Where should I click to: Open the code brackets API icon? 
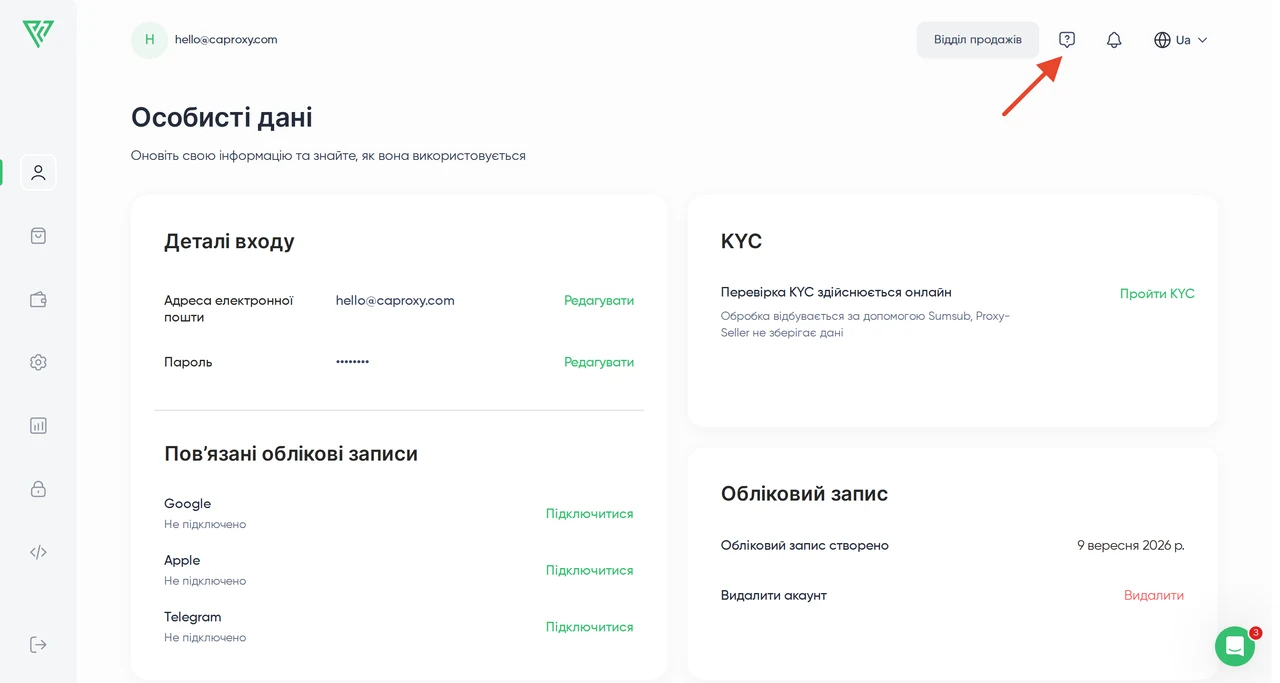pyautogui.click(x=38, y=552)
